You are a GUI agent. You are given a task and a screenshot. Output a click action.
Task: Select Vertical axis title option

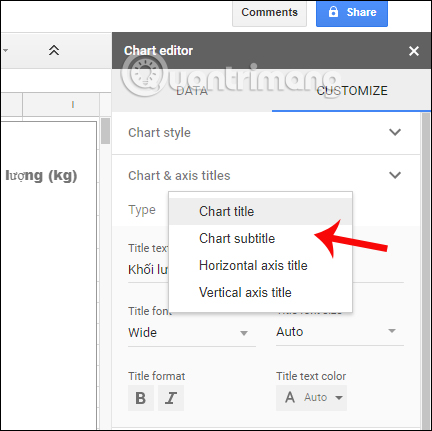[x=260, y=292]
